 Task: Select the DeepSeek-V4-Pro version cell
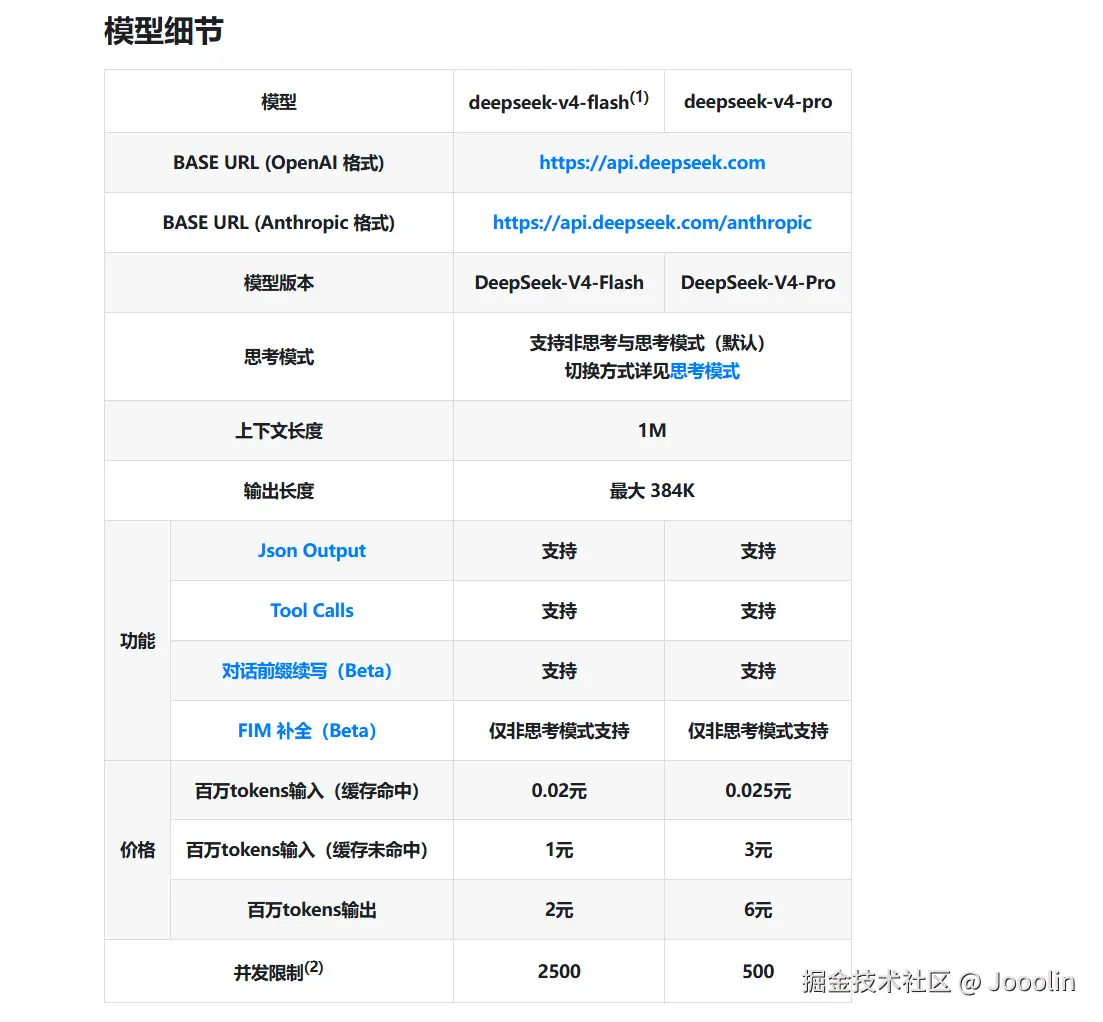[758, 283]
